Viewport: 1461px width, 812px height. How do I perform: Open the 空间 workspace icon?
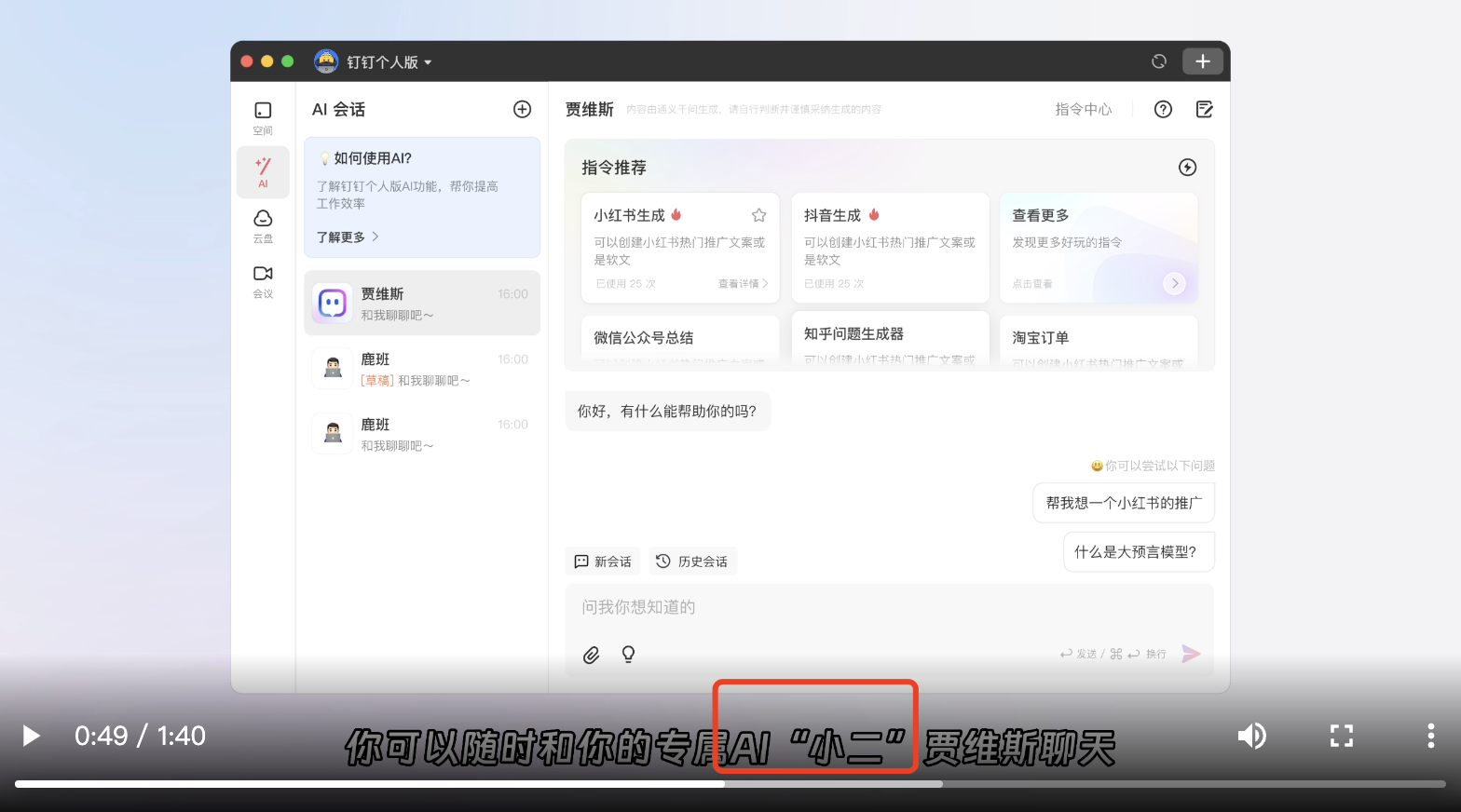point(263,117)
